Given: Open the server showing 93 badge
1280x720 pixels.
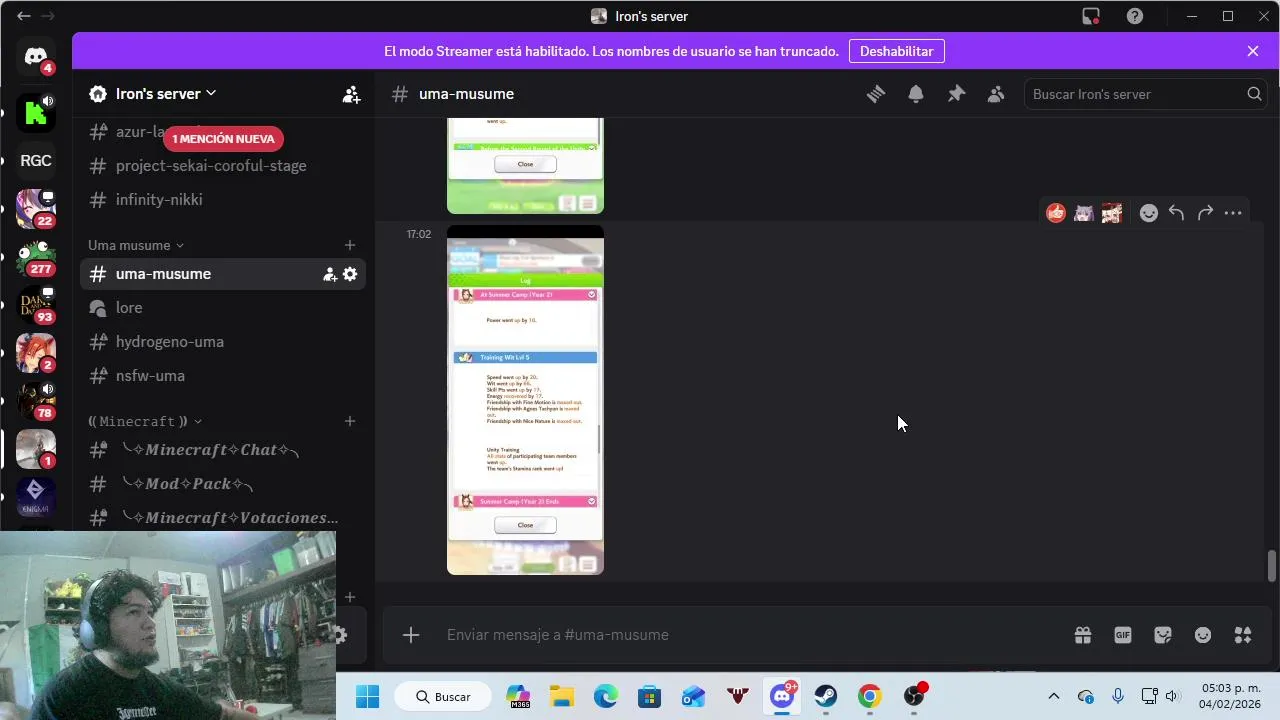Looking at the screenshot, I should (36, 304).
